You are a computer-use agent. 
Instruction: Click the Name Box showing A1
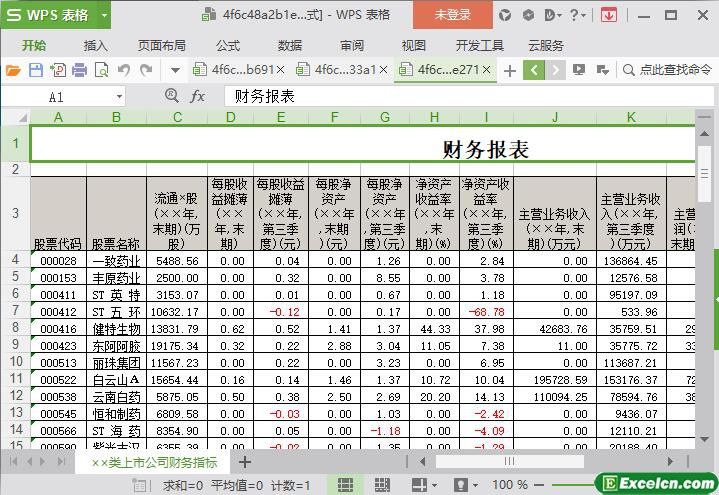pos(56,97)
